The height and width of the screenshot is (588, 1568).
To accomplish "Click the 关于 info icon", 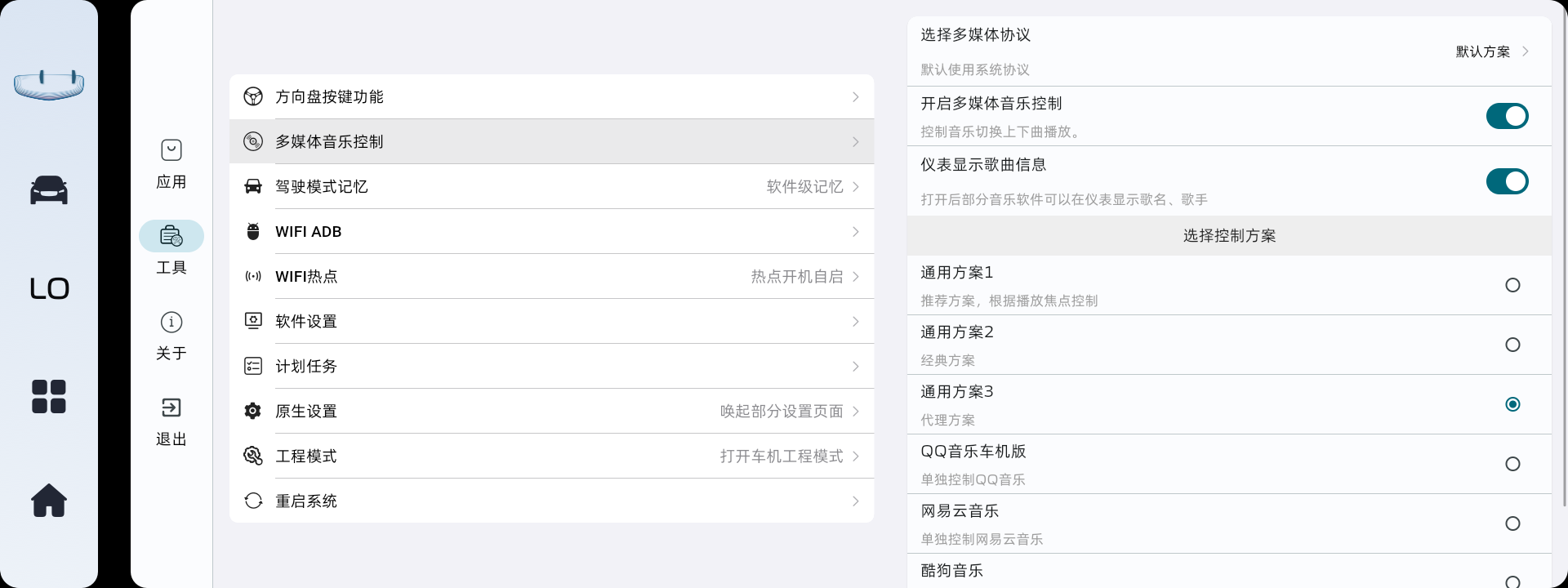I will (171, 323).
